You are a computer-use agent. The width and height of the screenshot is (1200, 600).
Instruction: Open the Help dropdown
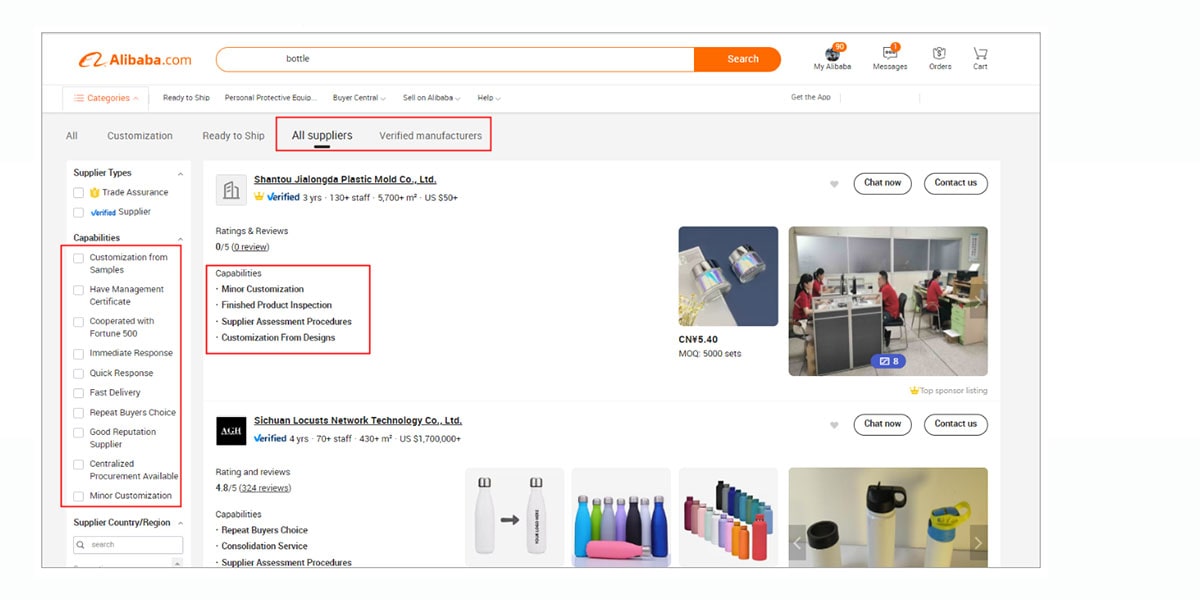pos(489,98)
